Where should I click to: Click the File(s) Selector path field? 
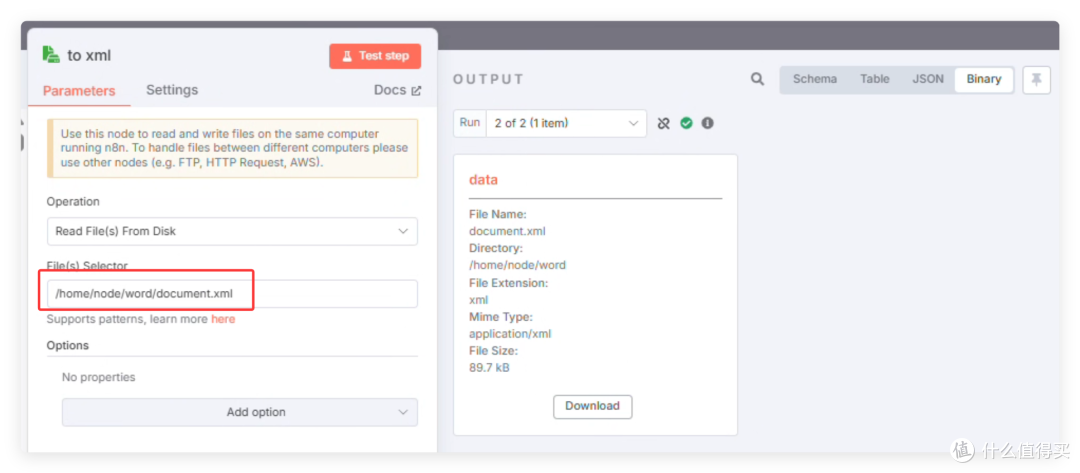232,294
